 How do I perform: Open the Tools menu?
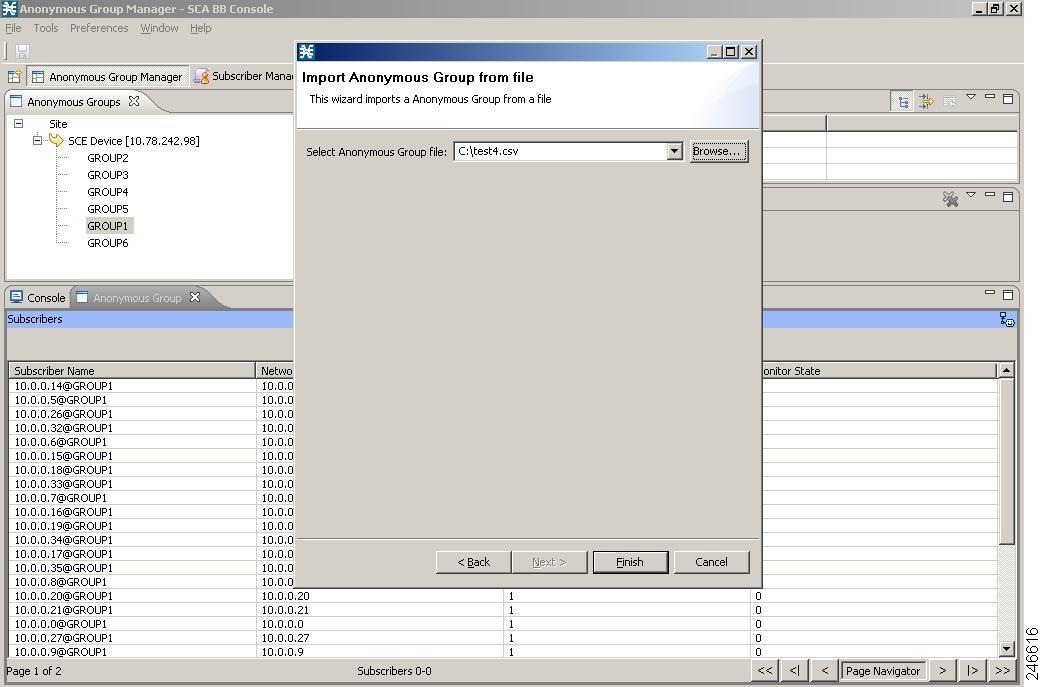[45, 28]
